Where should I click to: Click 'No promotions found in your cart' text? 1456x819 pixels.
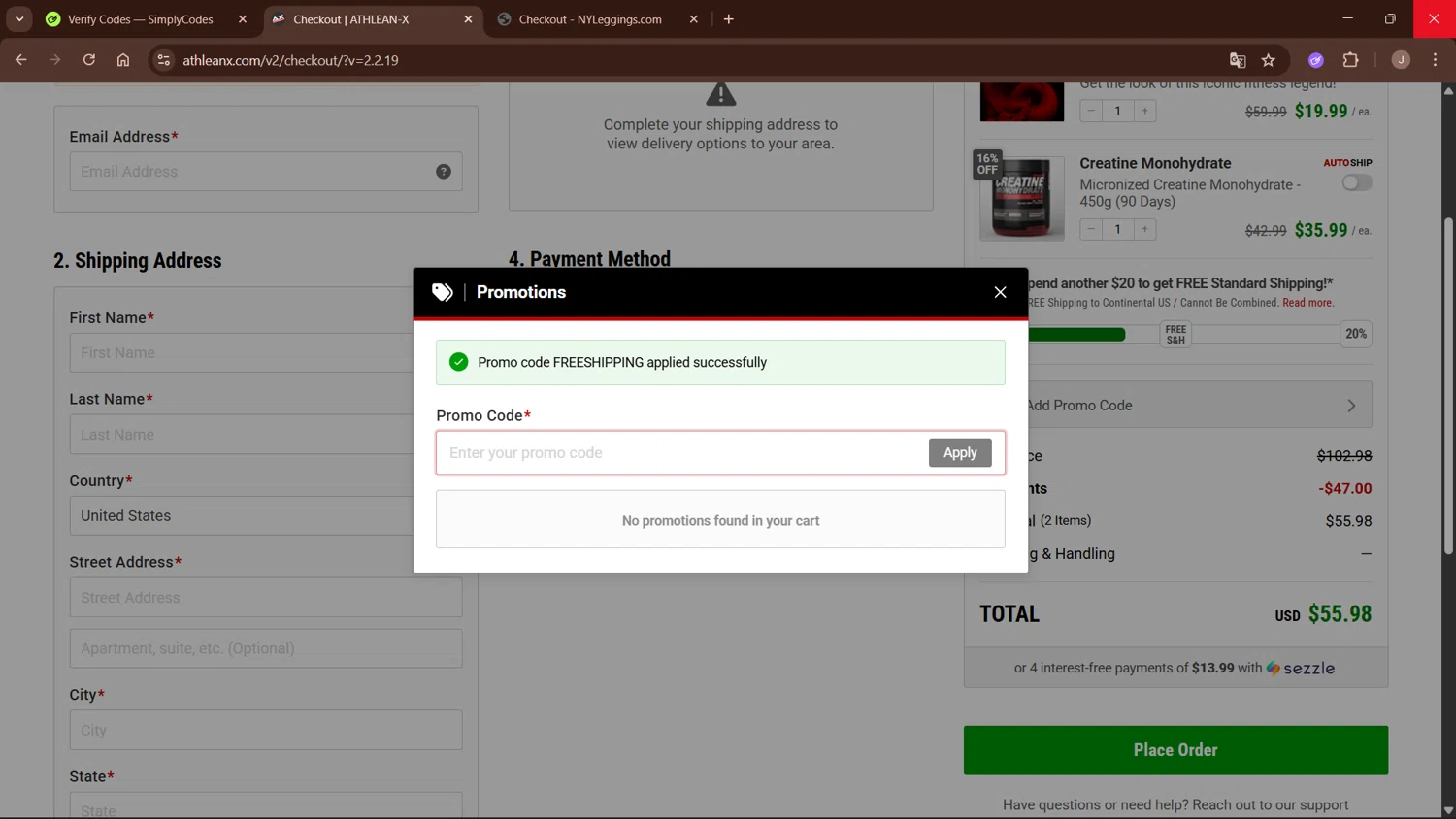(x=720, y=521)
